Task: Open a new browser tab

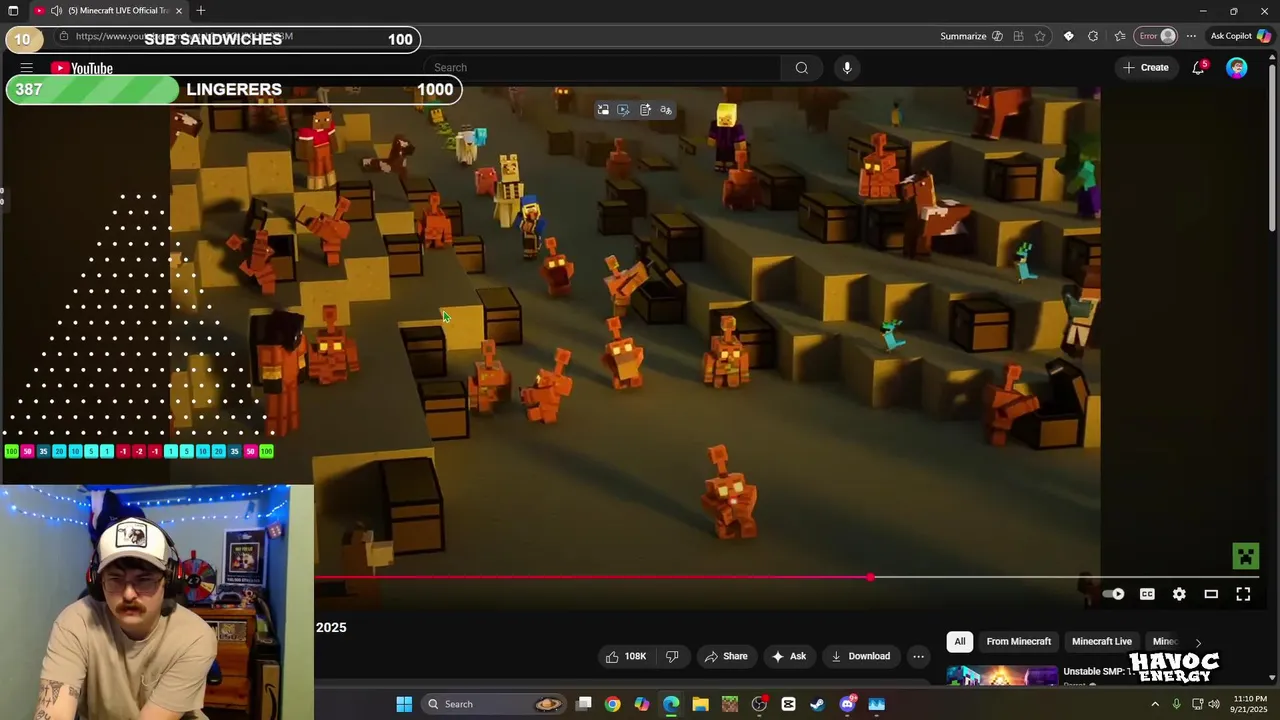Action: coord(201,10)
